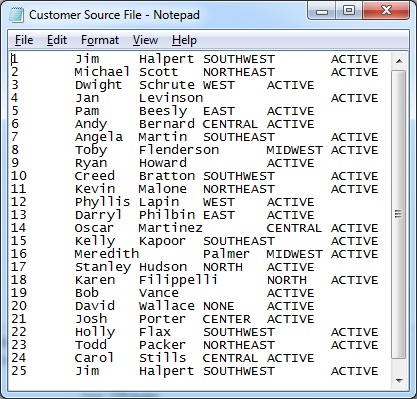
Task: Click NORTHEAST in Michael Scott's row
Action: click(239, 72)
